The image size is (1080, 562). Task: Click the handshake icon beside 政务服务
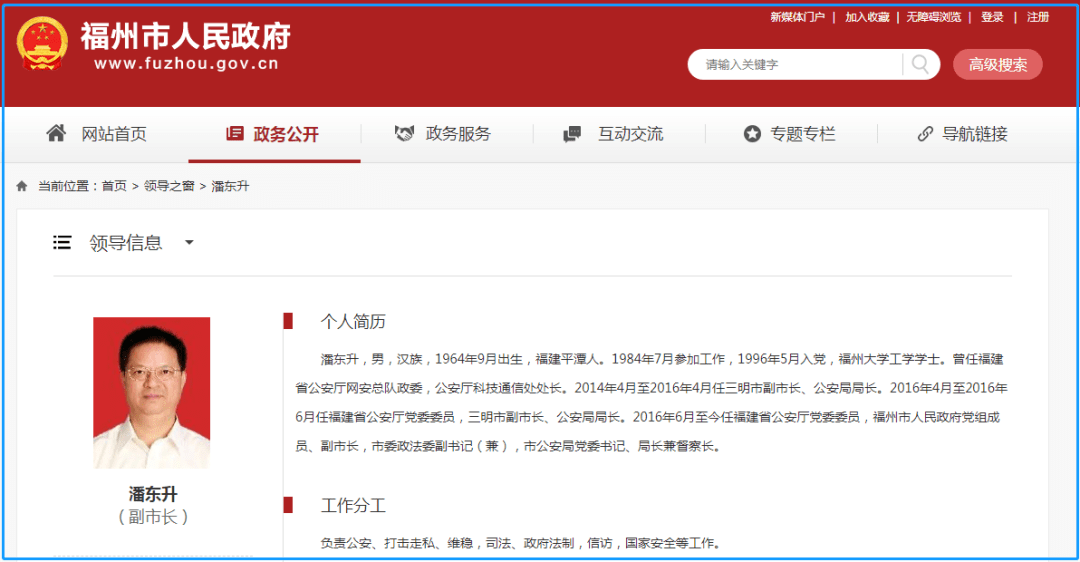pos(404,133)
